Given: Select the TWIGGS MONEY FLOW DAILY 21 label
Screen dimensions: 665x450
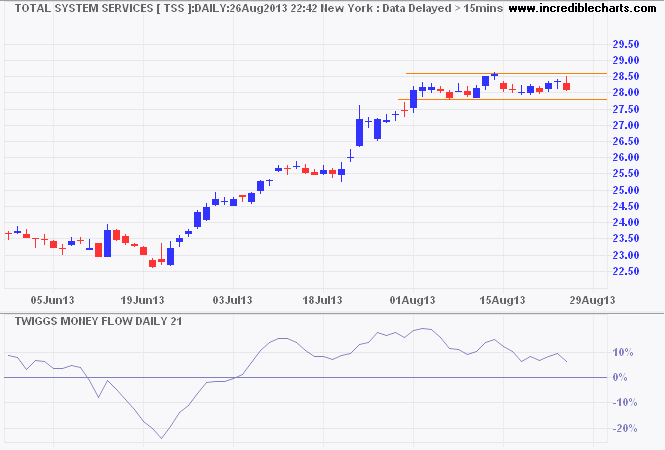Looking at the screenshot, I should click(98, 321).
